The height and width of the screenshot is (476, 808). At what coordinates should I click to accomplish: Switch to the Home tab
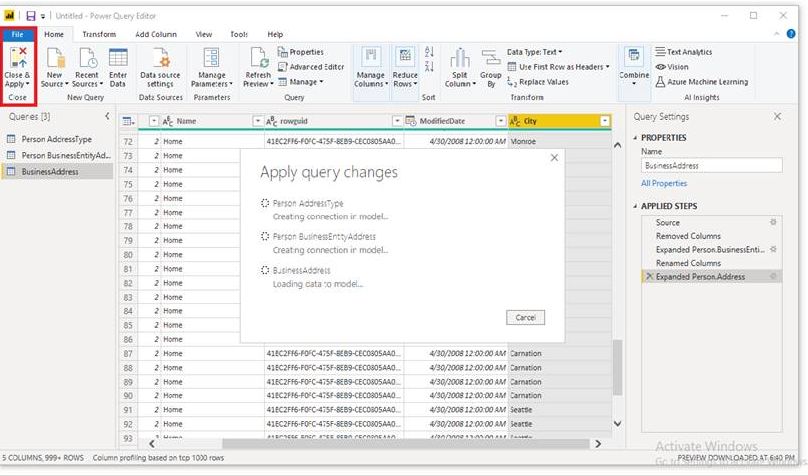pos(54,35)
